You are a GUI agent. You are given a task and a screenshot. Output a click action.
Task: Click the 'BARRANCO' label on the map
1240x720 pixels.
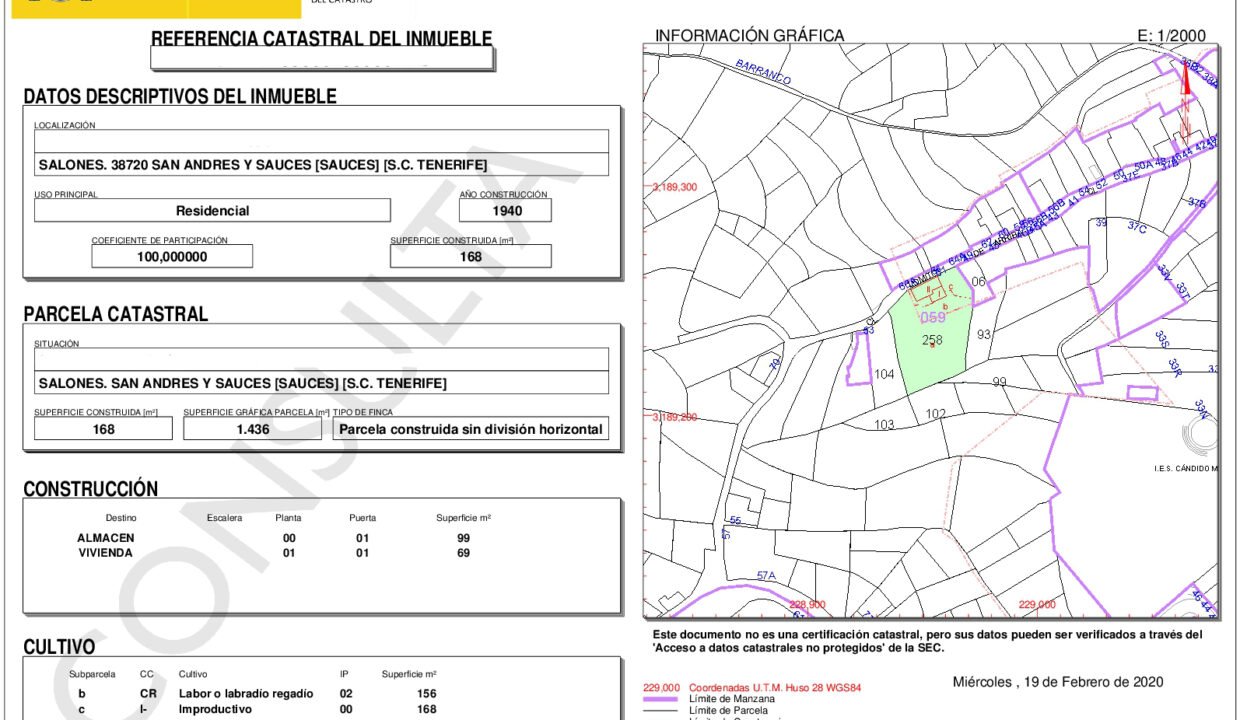(763, 72)
